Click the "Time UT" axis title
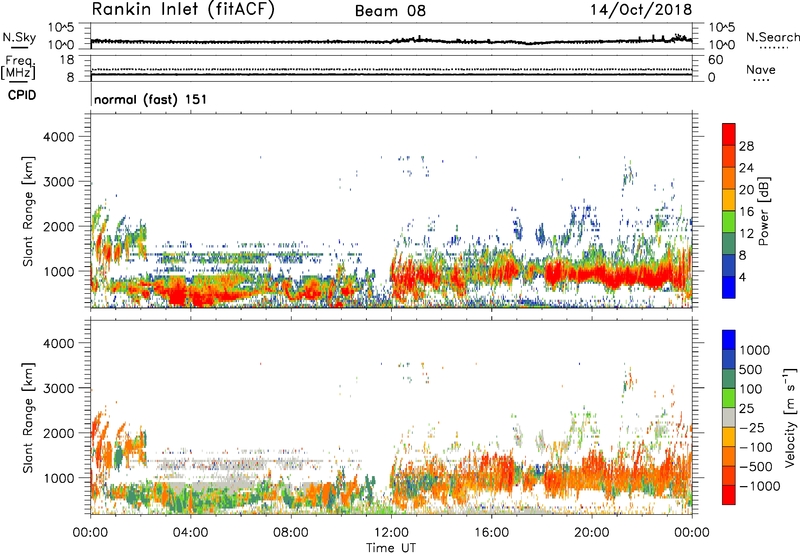Image resolution: width=800 pixels, height=554 pixels. pos(391,548)
